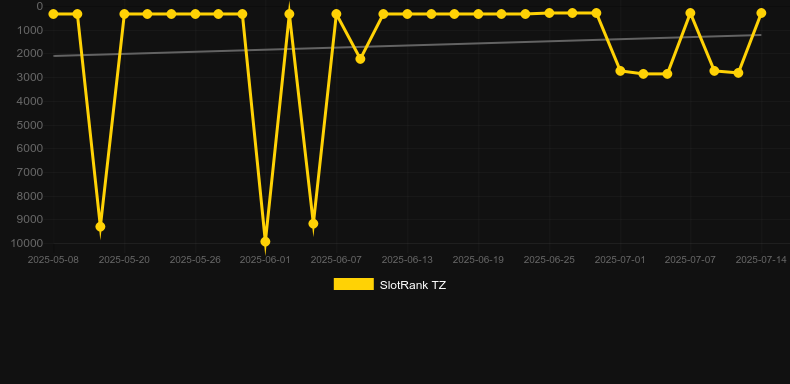Select the dip point near 9200 before 2025-06-07

(313, 224)
